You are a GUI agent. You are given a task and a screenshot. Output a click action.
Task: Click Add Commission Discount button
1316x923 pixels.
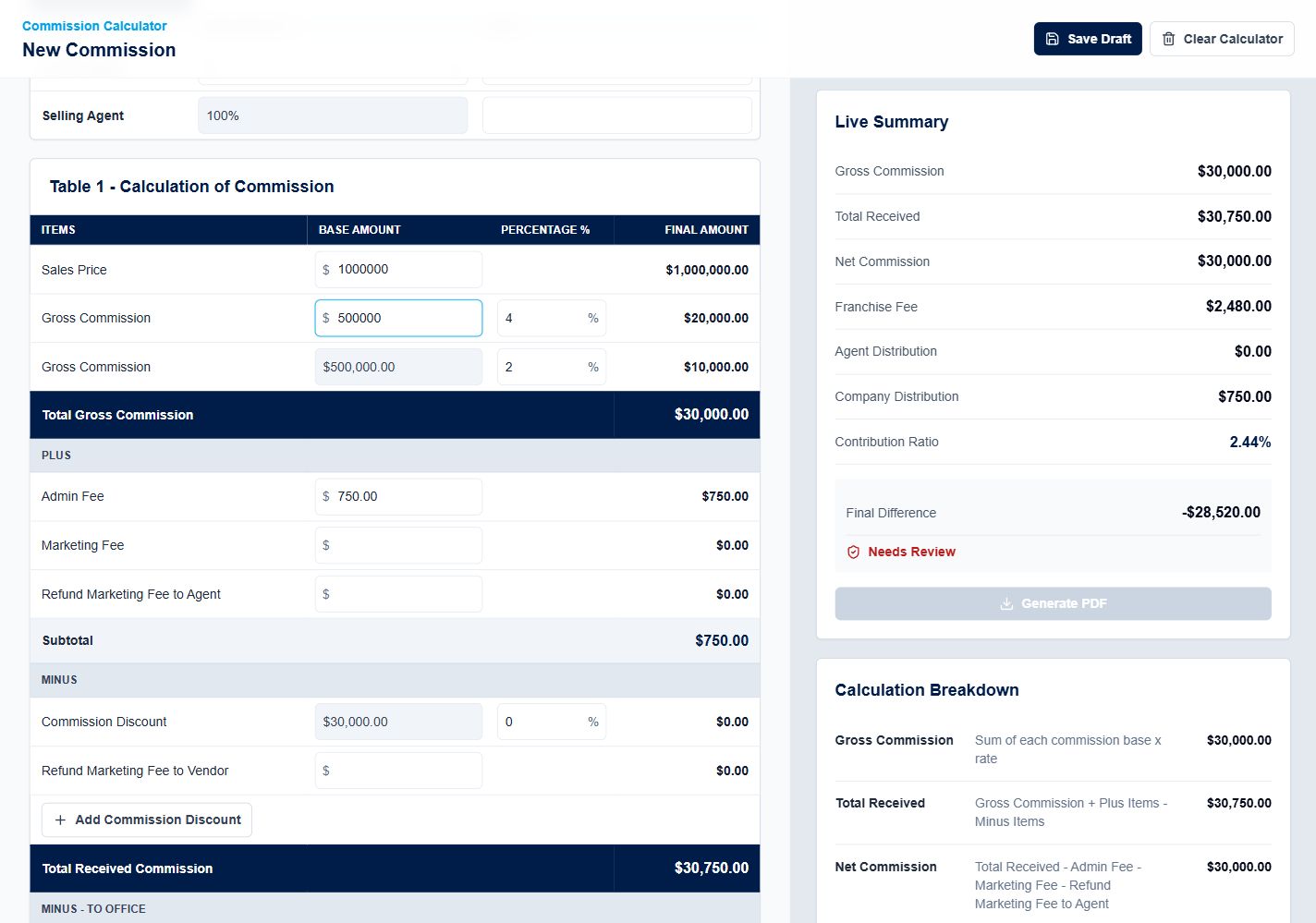147,820
